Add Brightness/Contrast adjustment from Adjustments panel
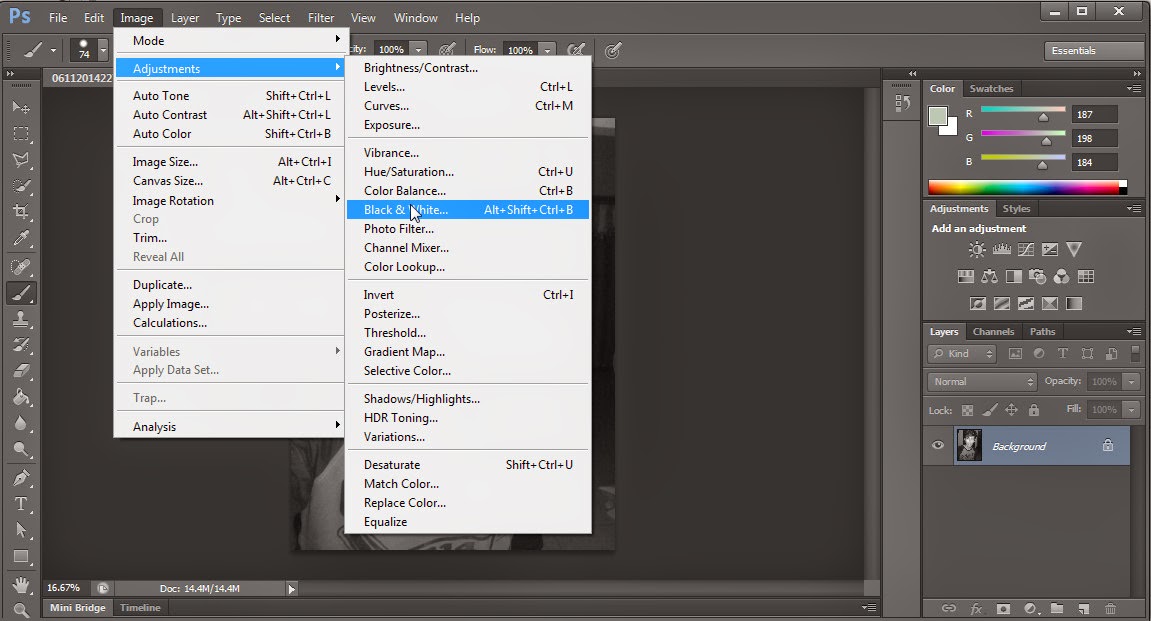 (x=976, y=250)
